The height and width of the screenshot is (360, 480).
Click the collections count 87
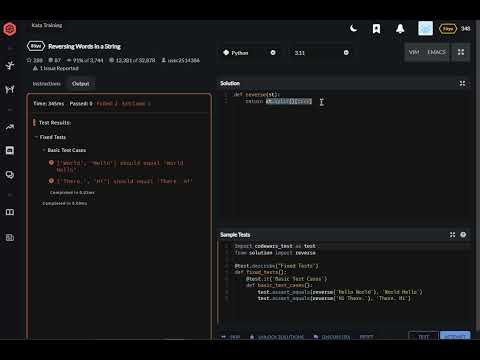point(55,60)
